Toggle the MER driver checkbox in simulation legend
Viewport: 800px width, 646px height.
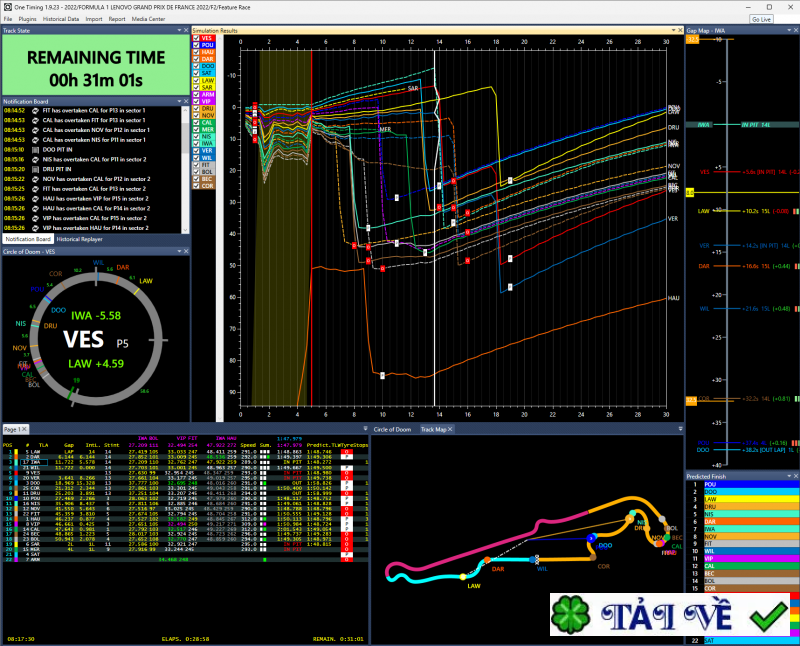(x=196, y=130)
